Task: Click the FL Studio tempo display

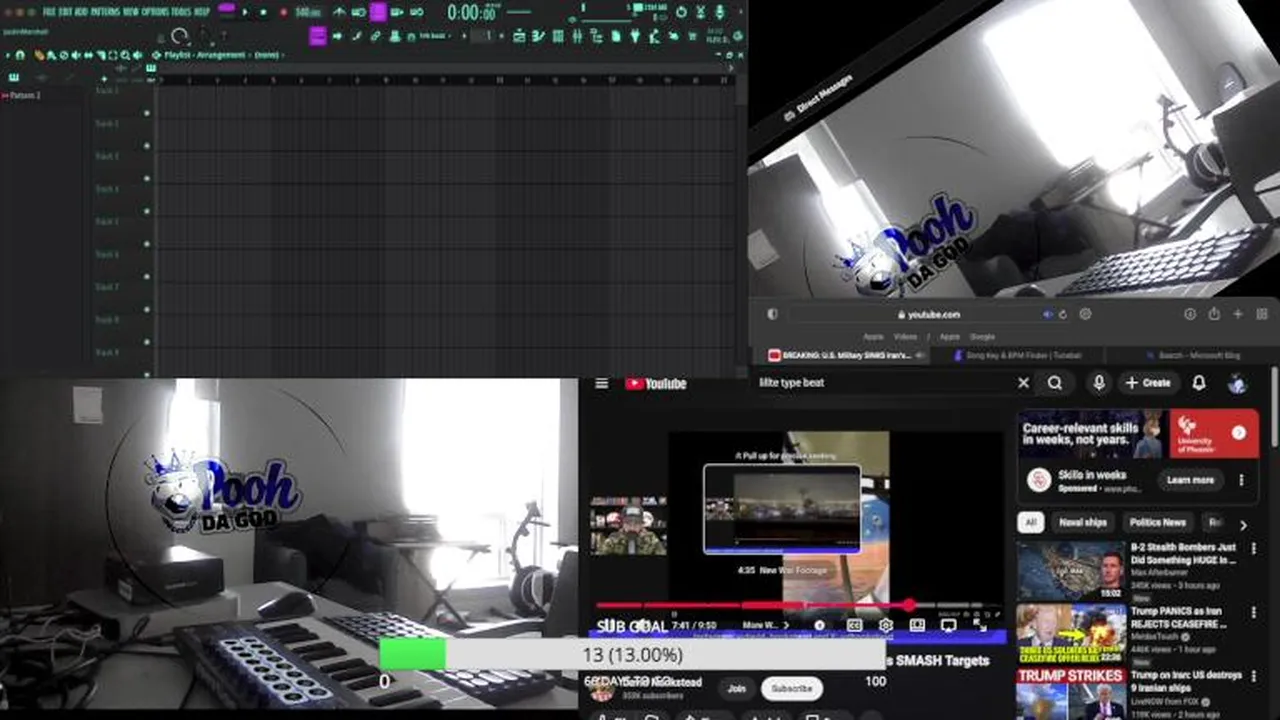Action: (308, 12)
